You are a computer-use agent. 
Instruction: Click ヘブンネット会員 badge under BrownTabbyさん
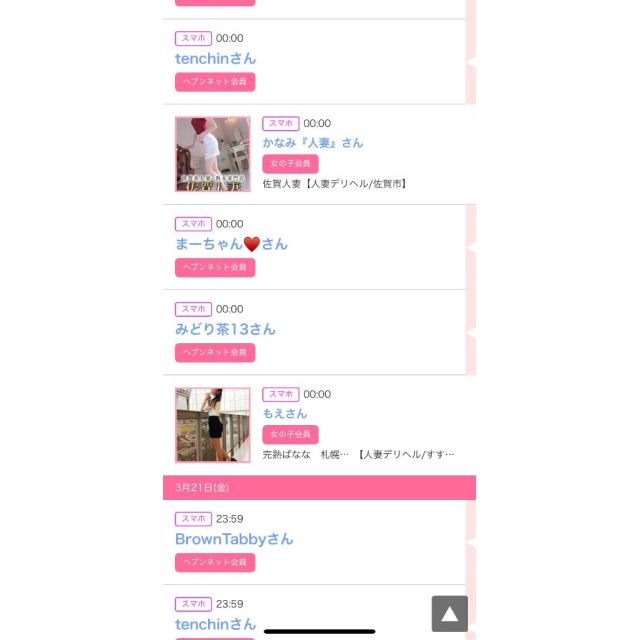click(x=215, y=562)
